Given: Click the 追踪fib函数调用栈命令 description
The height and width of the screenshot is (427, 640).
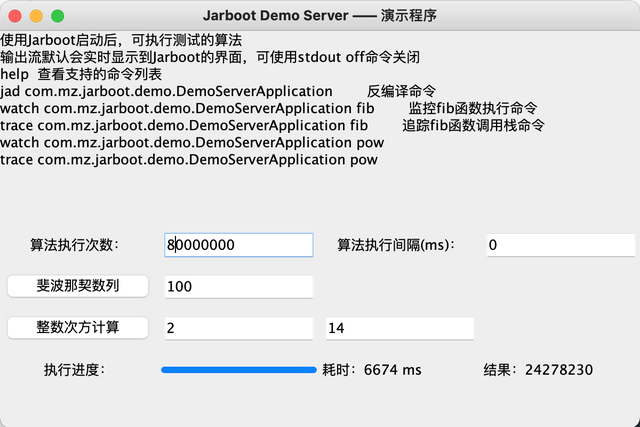Looking at the screenshot, I should click(x=473, y=126).
